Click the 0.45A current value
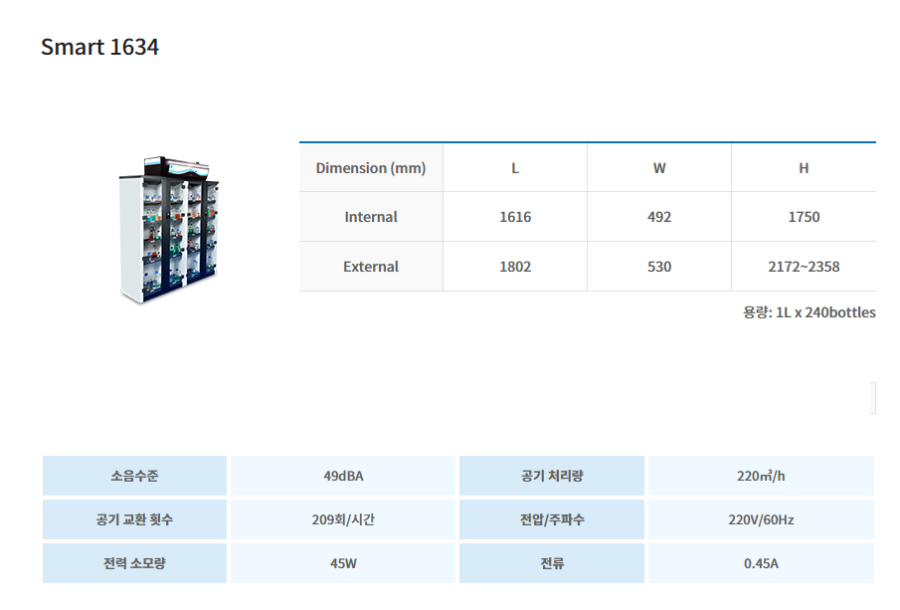The image size is (900, 610). 761,564
